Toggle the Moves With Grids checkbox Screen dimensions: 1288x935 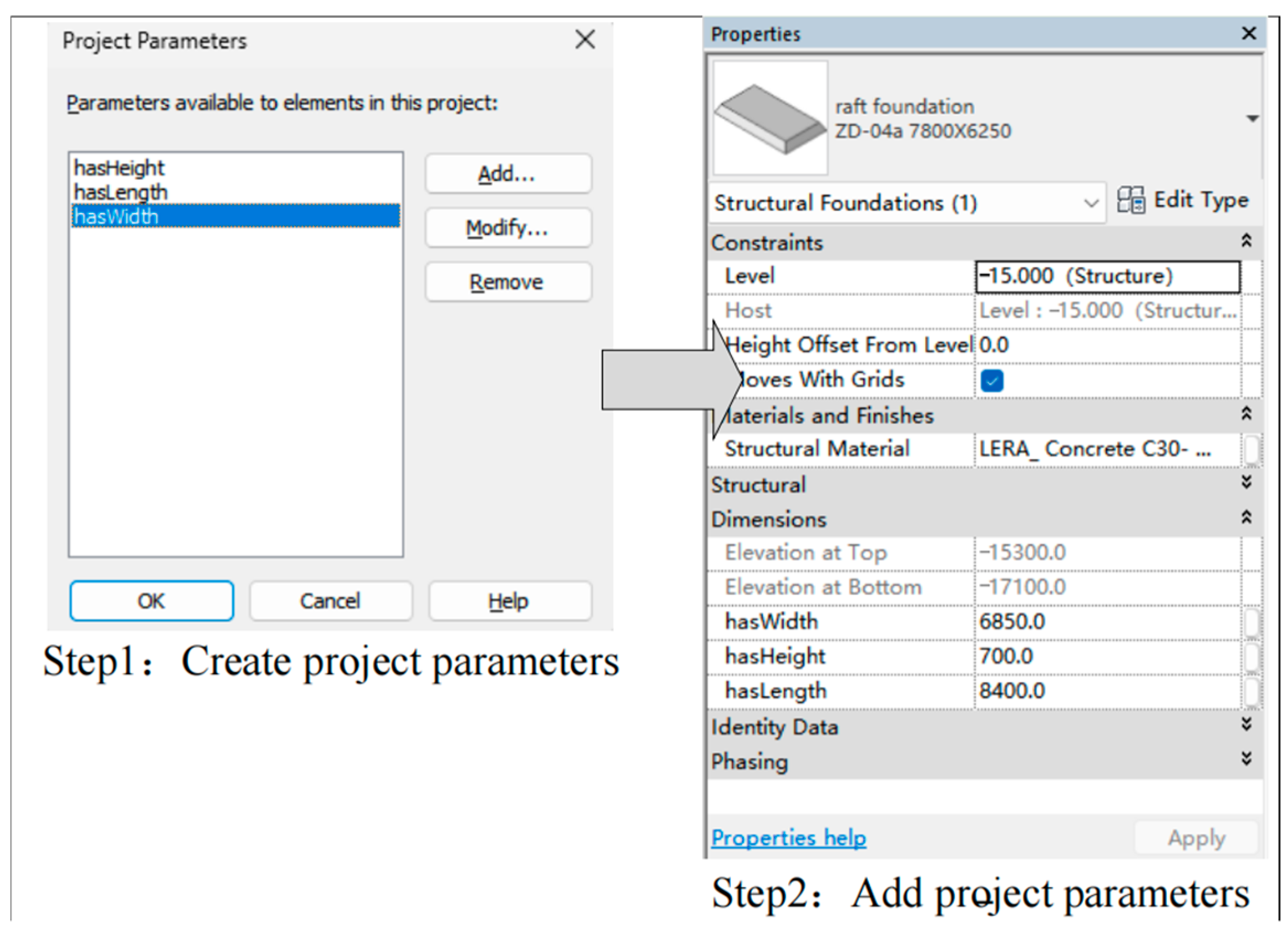click(992, 381)
